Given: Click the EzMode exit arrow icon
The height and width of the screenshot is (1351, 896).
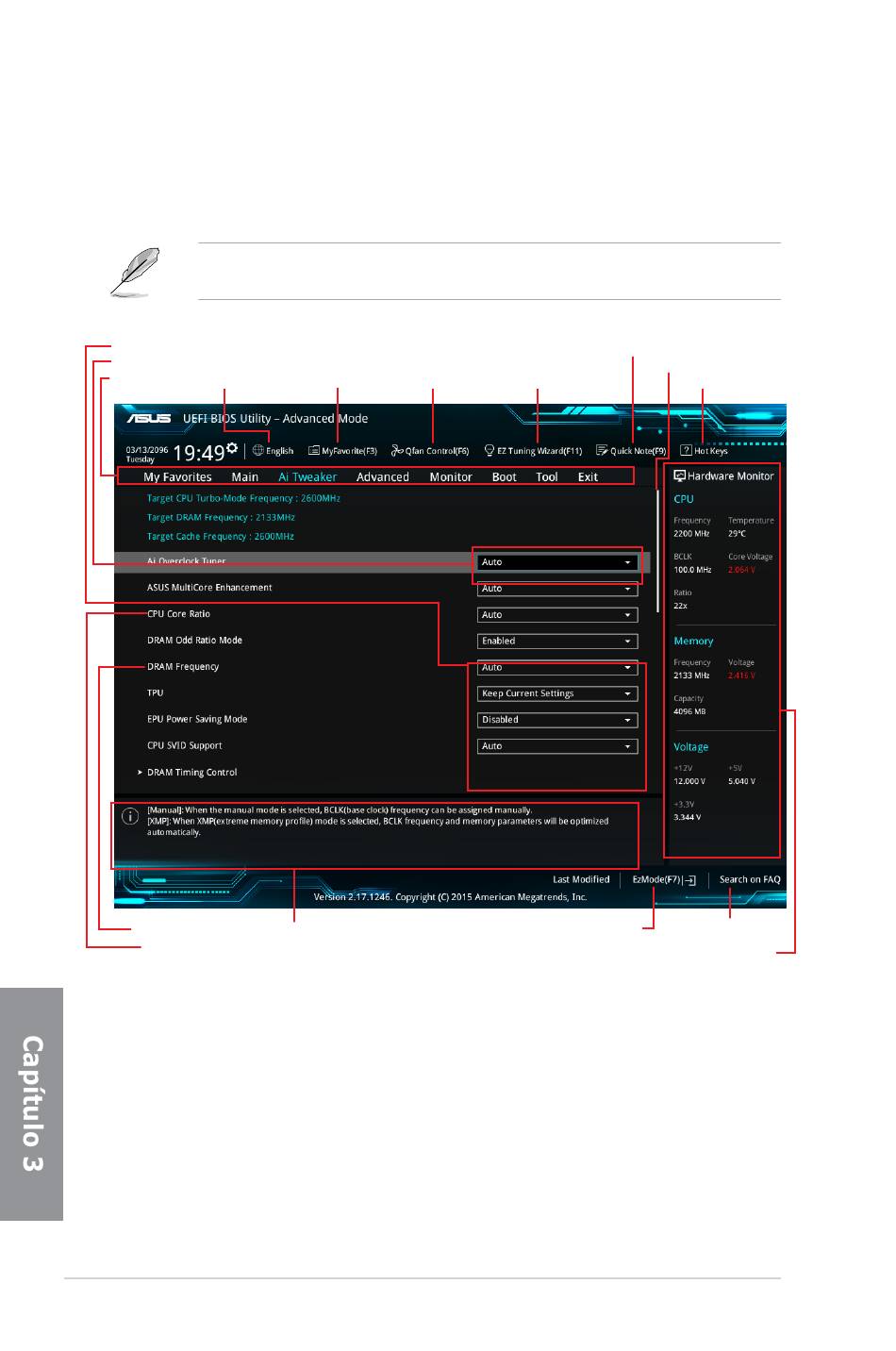Looking at the screenshot, I should coord(689,880).
